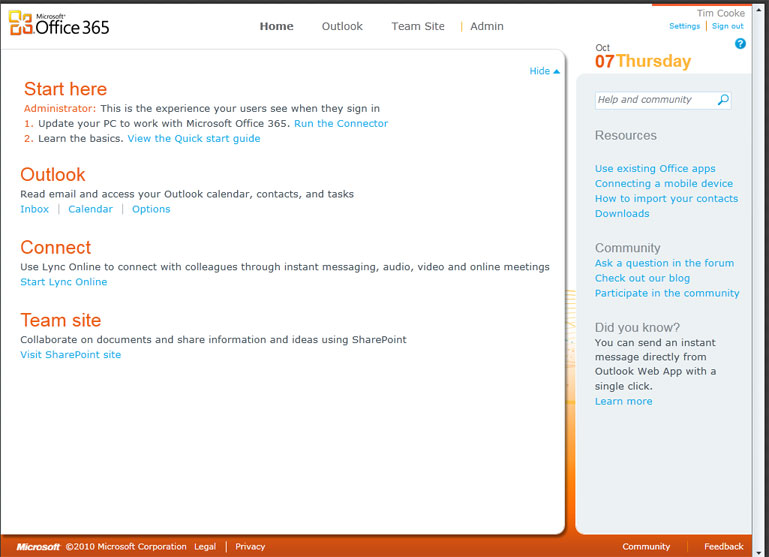The image size is (769, 557).
Task: Go to Downloads resource link
Action: tap(622, 214)
